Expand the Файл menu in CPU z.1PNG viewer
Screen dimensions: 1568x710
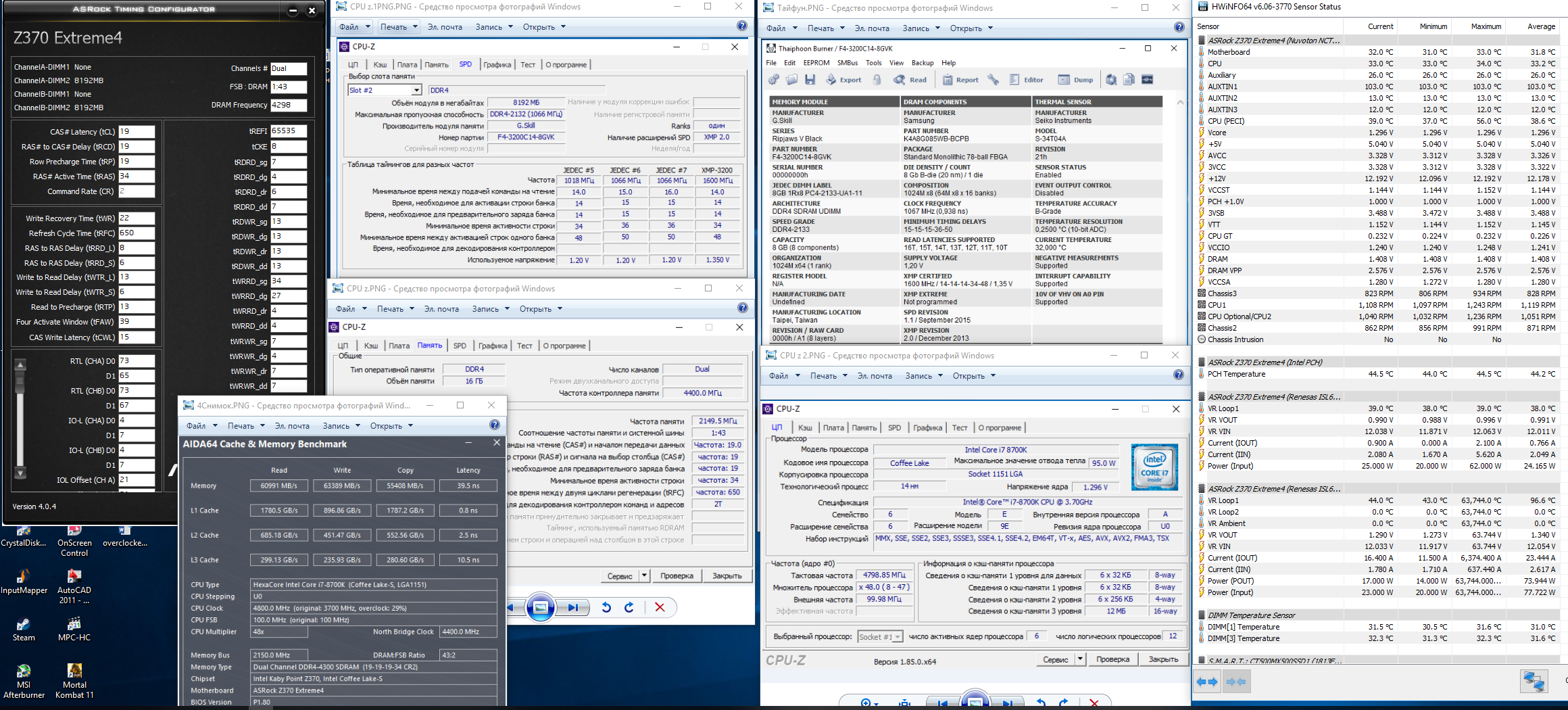pos(355,27)
